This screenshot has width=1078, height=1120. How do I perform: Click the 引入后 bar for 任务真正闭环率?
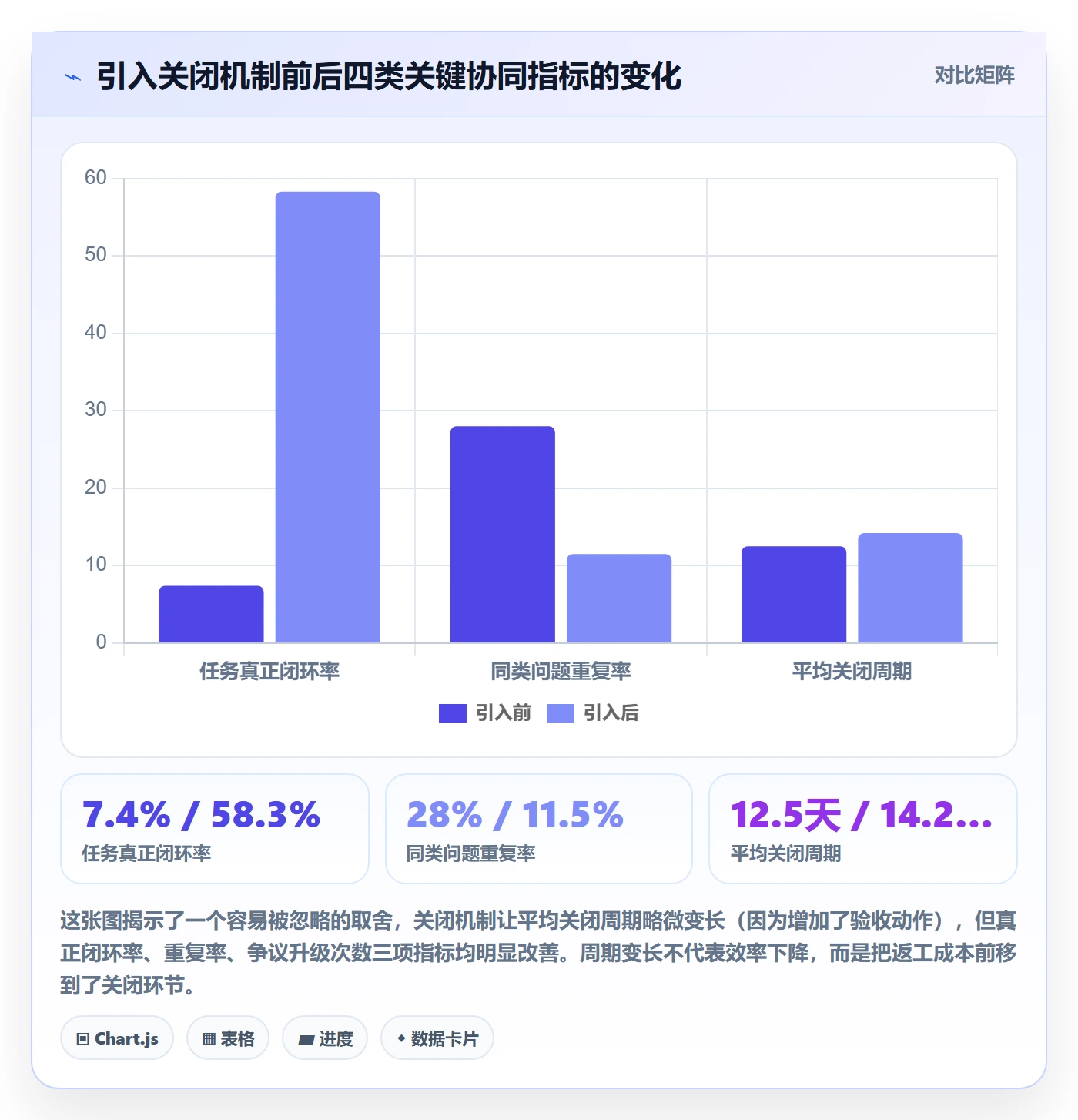pyautogui.click(x=328, y=417)
